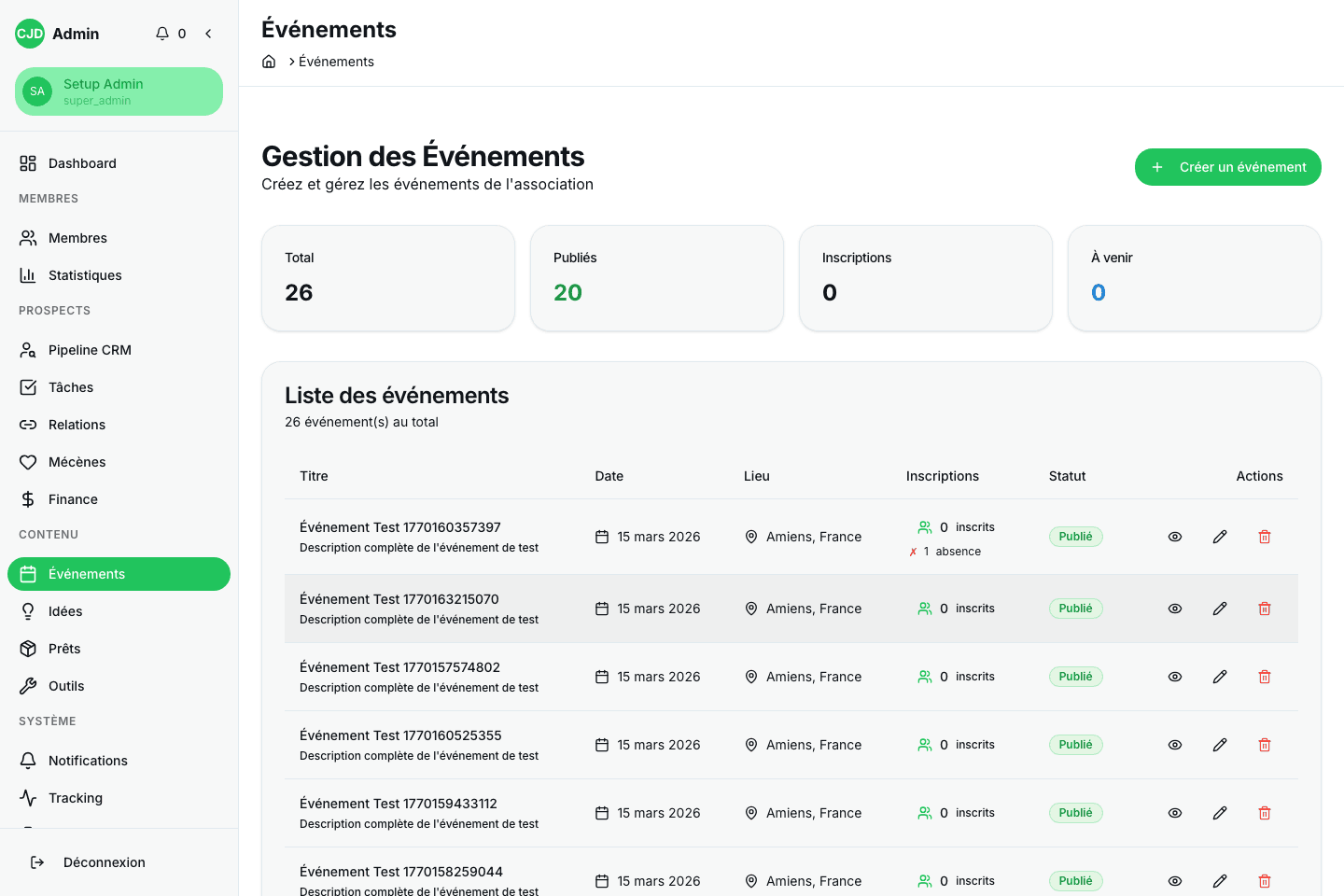Click the Lieu column header

click(x=757, y=476)
